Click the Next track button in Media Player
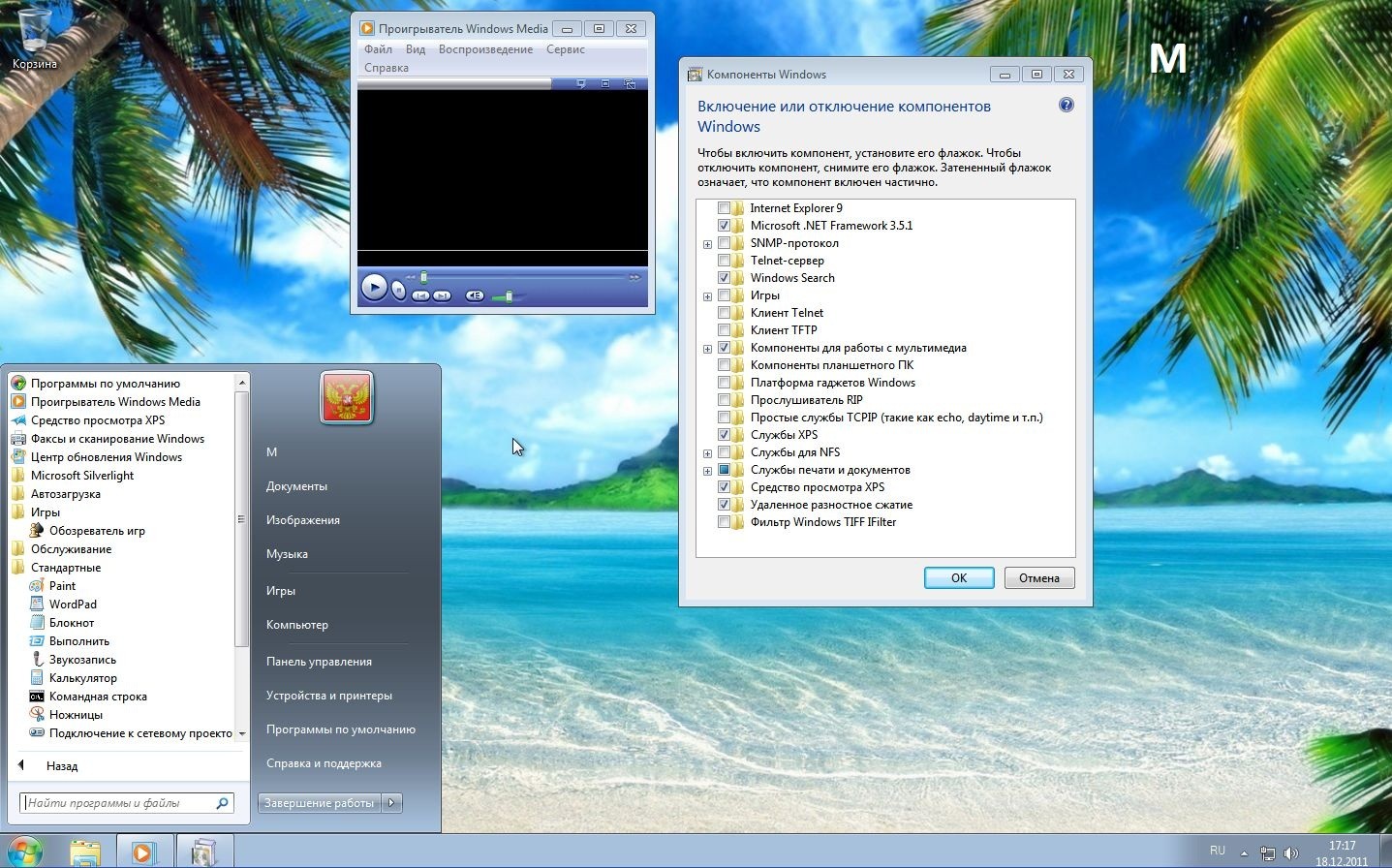 tap(442, 295)
